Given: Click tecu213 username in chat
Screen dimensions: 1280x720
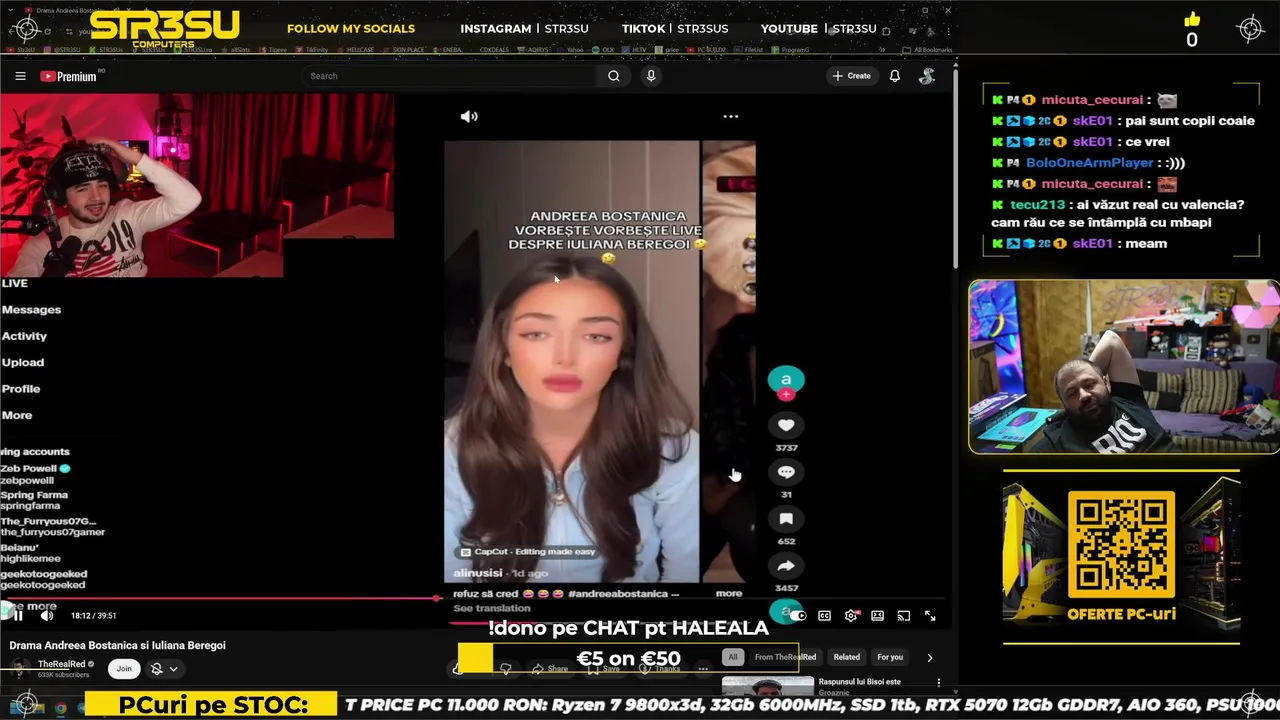Looking at the screenshot, I should coord(1038,205).
